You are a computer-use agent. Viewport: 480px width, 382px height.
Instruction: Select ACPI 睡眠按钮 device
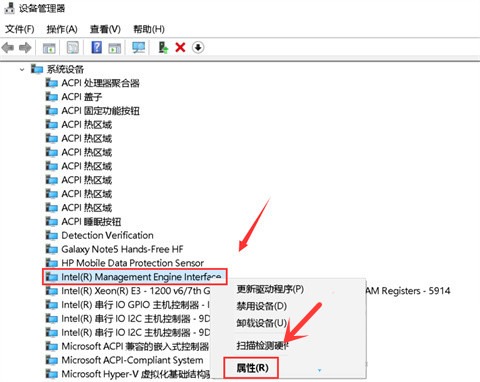click(x=83, y=222)
